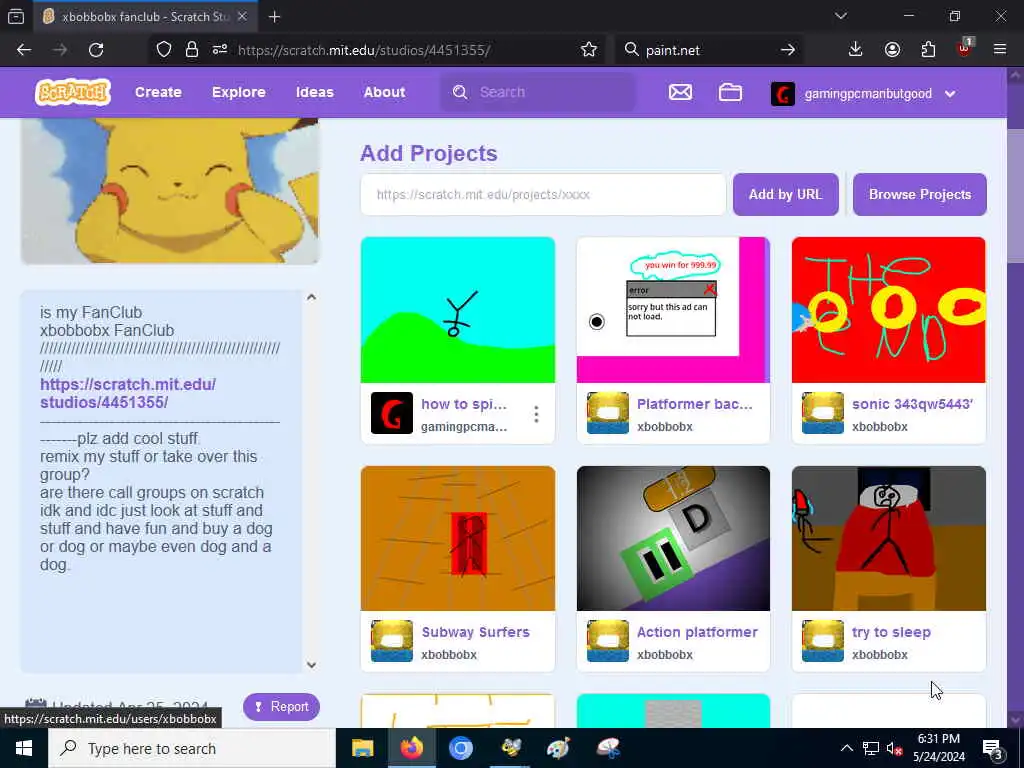
Task: Open the Ideas menu item
Action: [314, 92]
